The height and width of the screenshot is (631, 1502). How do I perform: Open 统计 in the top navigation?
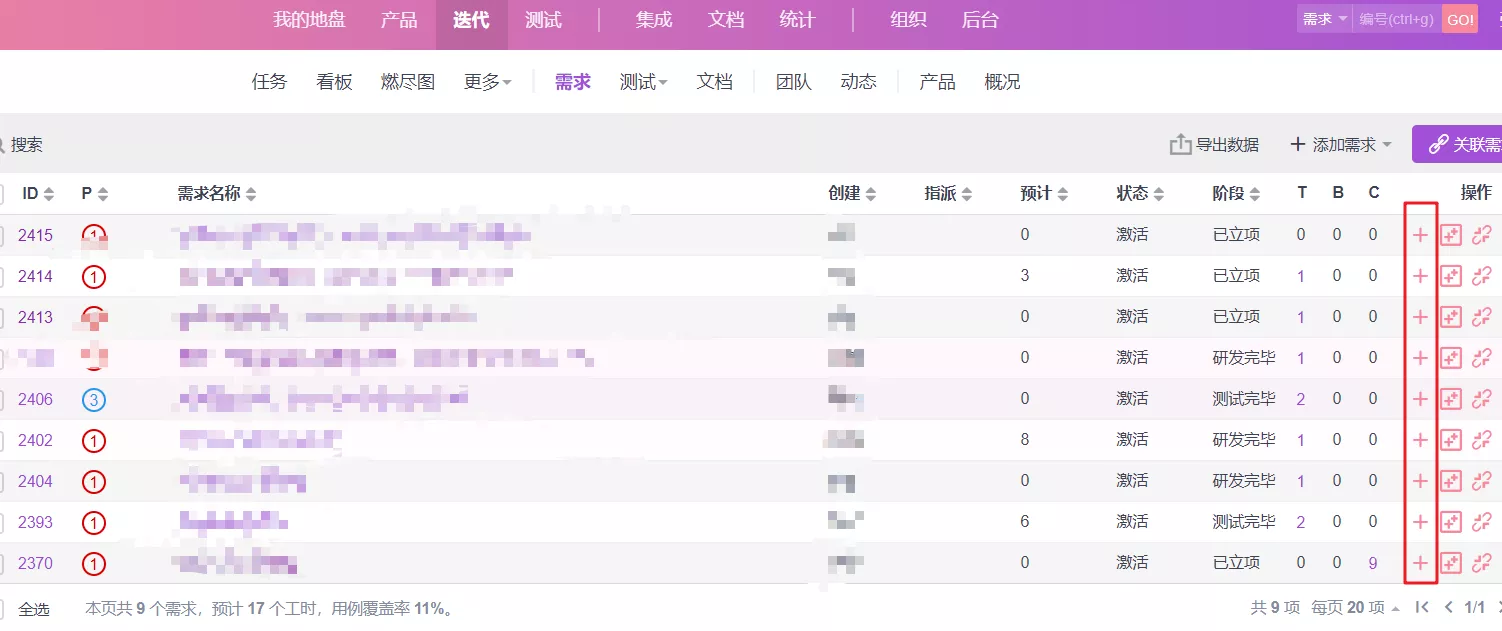click(797, 20)
